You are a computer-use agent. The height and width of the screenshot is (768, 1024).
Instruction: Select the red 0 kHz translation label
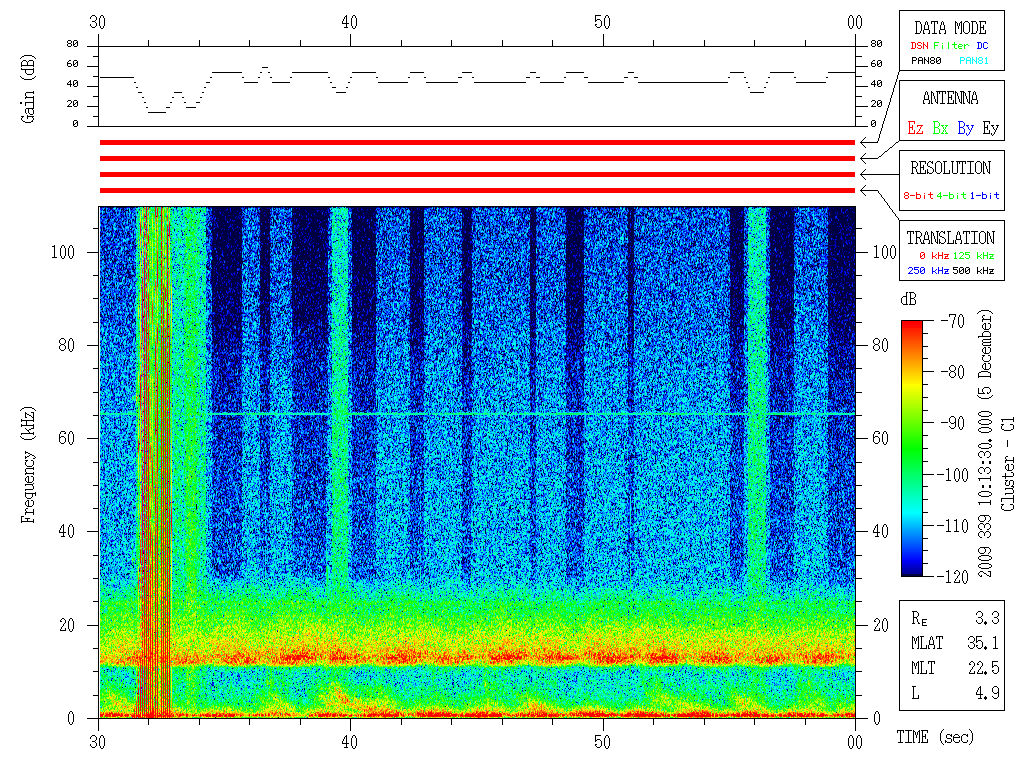click(934, 255)
